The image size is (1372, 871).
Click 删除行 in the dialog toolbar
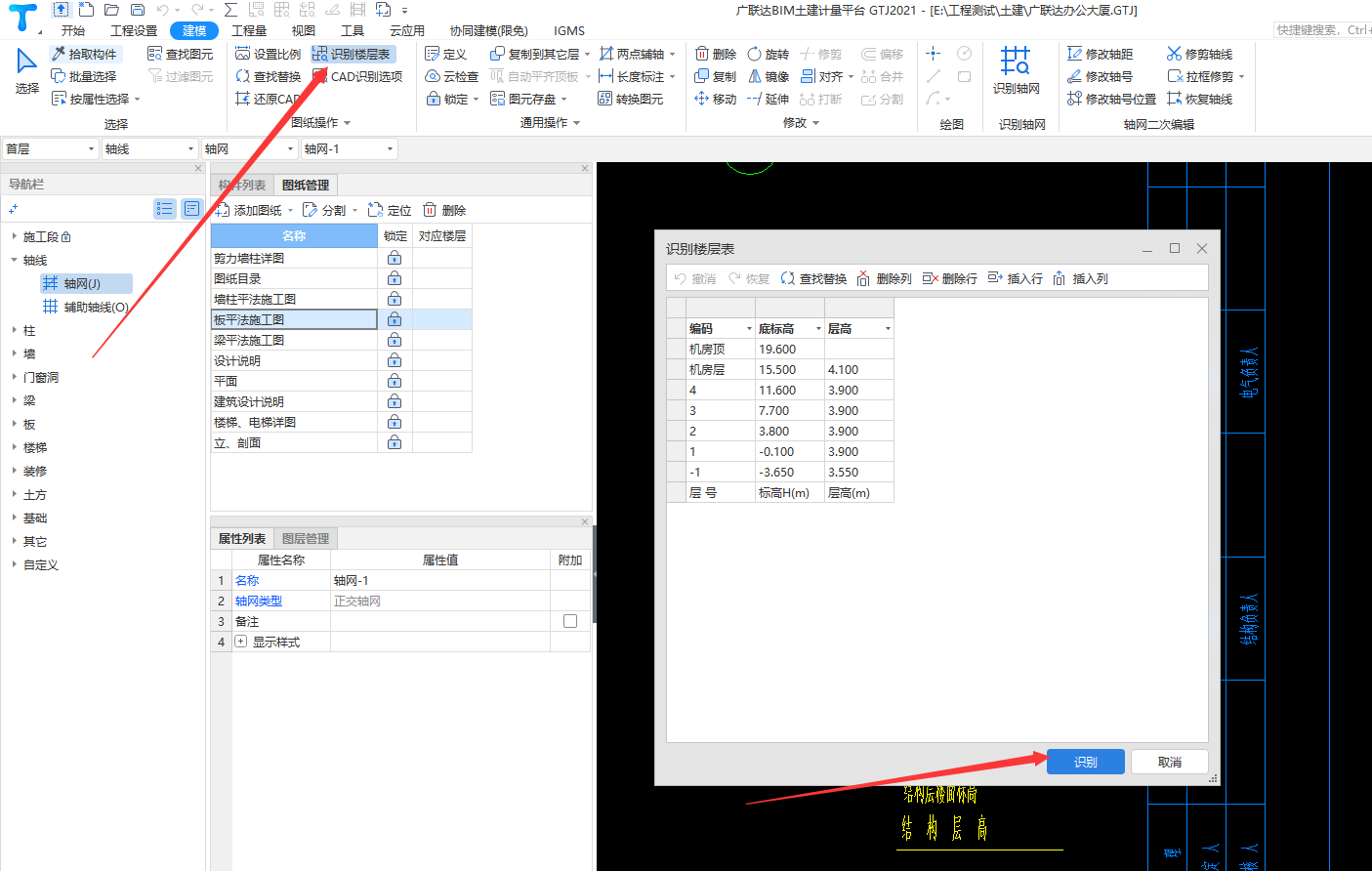[950, 278]
